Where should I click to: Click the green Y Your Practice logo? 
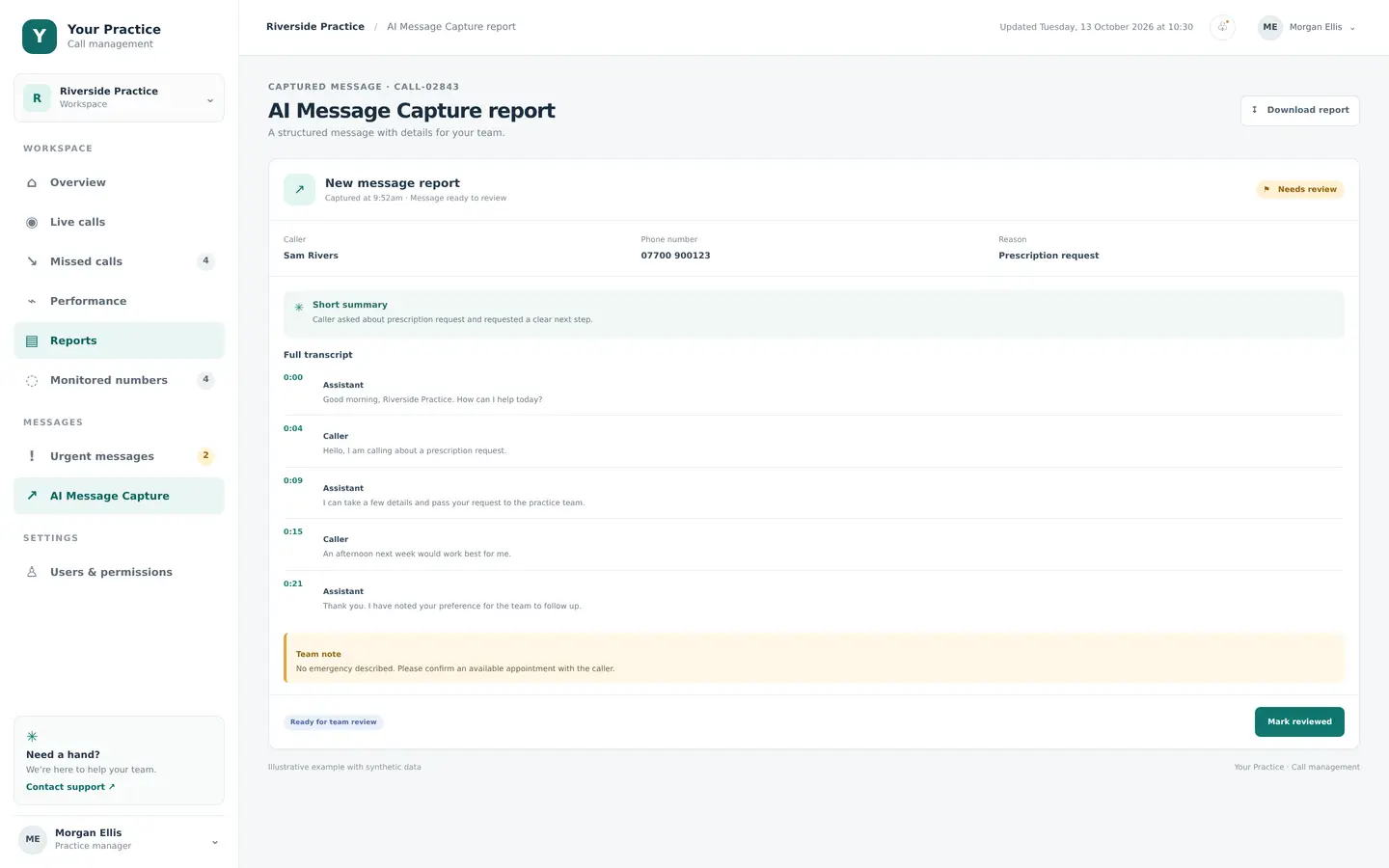coord(40,37)
